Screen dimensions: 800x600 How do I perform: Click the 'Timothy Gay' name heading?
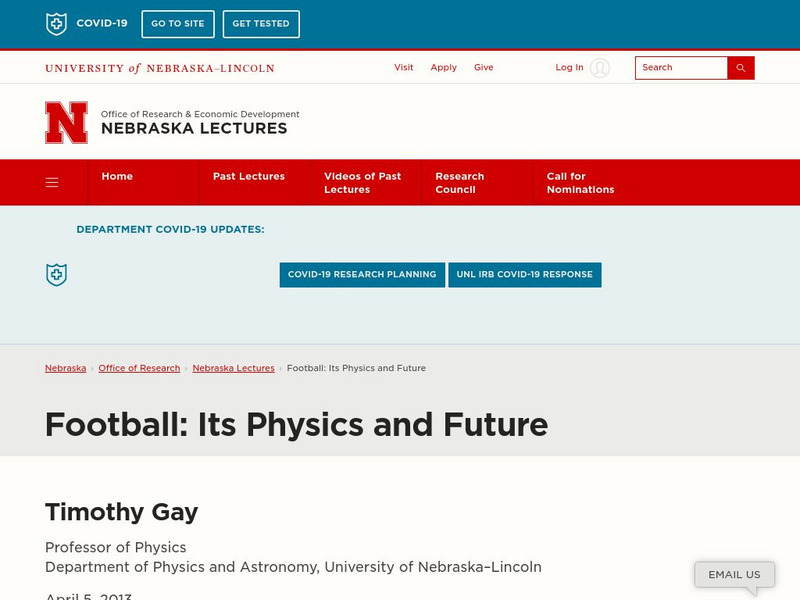coord(121,512)
